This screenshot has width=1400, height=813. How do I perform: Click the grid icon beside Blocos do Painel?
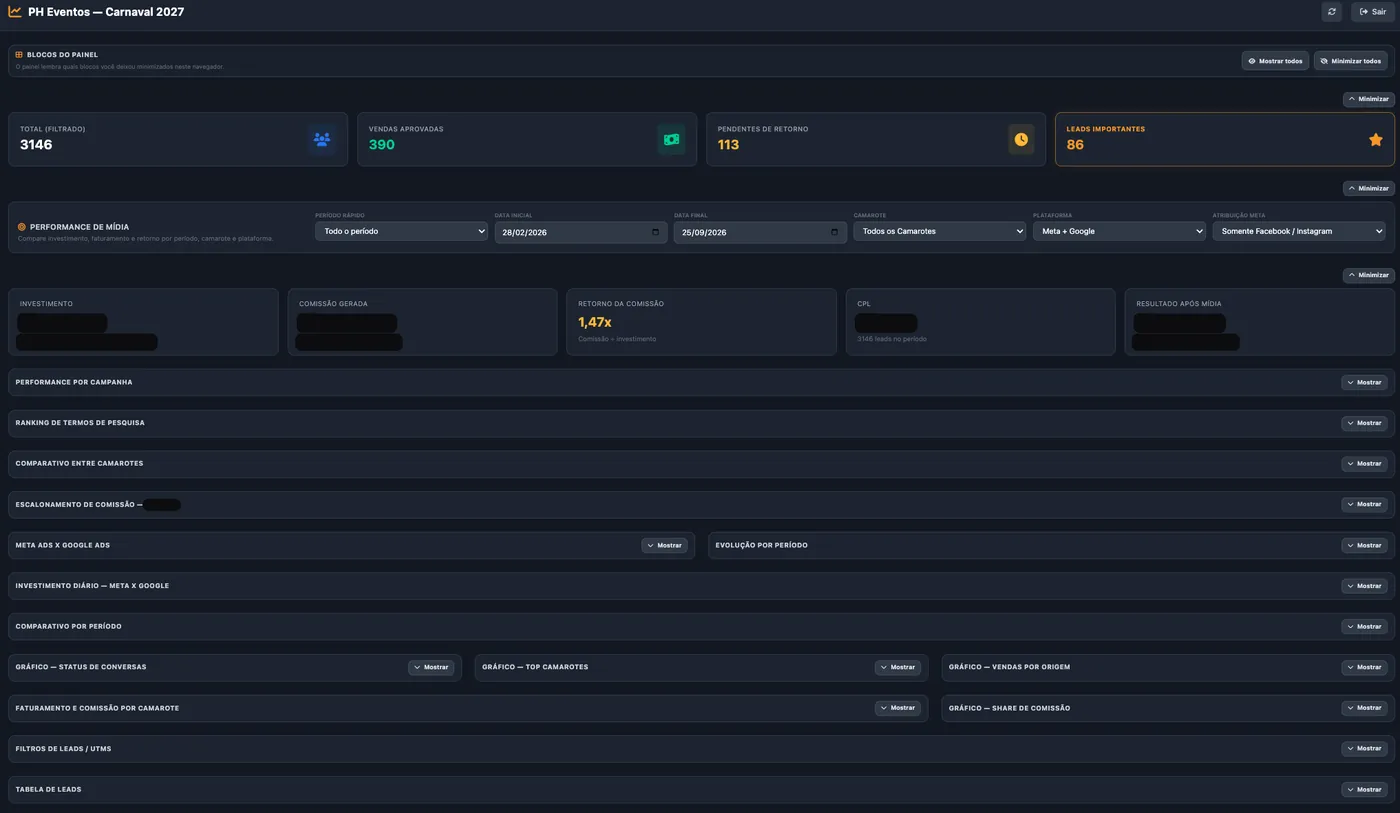tap(19, 55)
